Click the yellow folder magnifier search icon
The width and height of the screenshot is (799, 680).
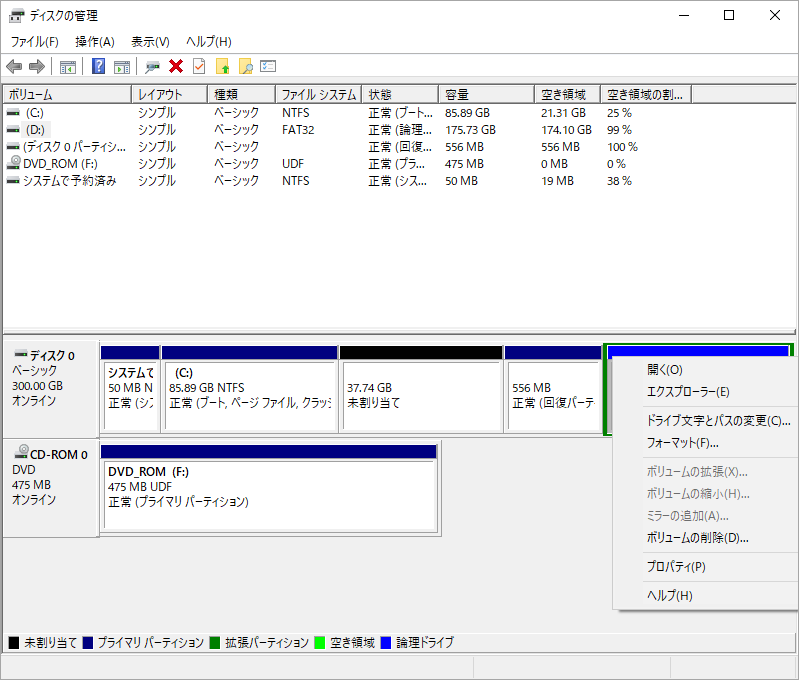pos(245,67)
